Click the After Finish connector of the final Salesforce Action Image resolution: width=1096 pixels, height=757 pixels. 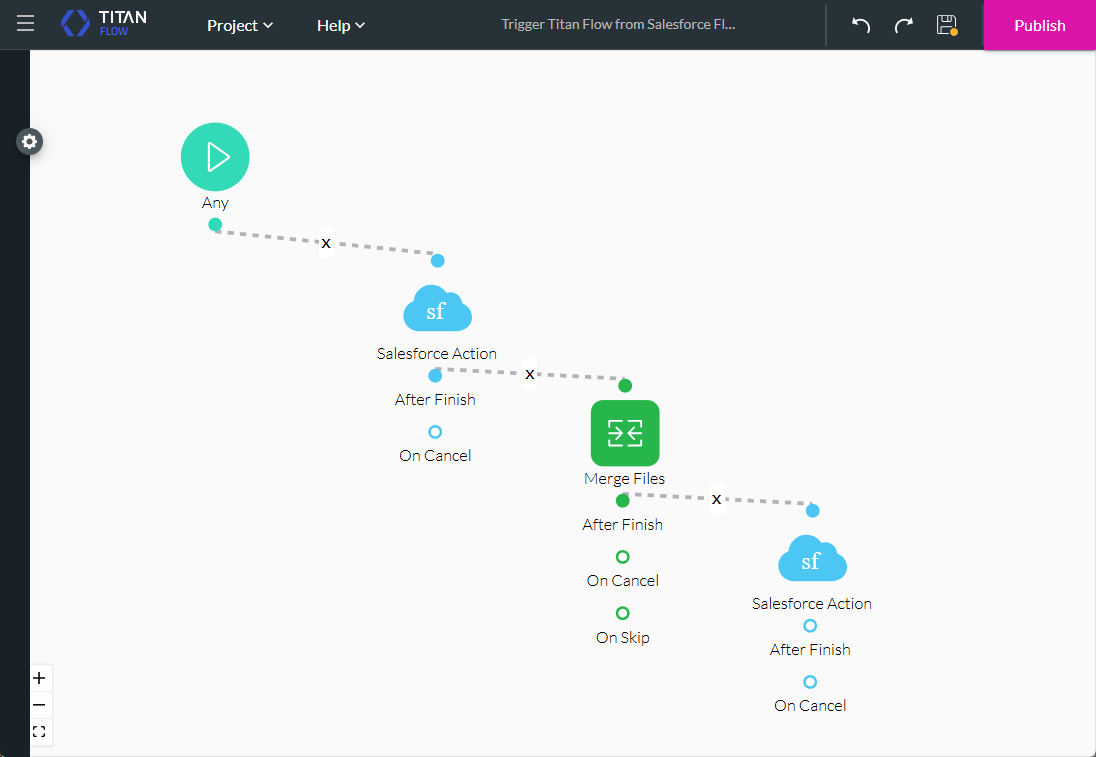point(810,626)
